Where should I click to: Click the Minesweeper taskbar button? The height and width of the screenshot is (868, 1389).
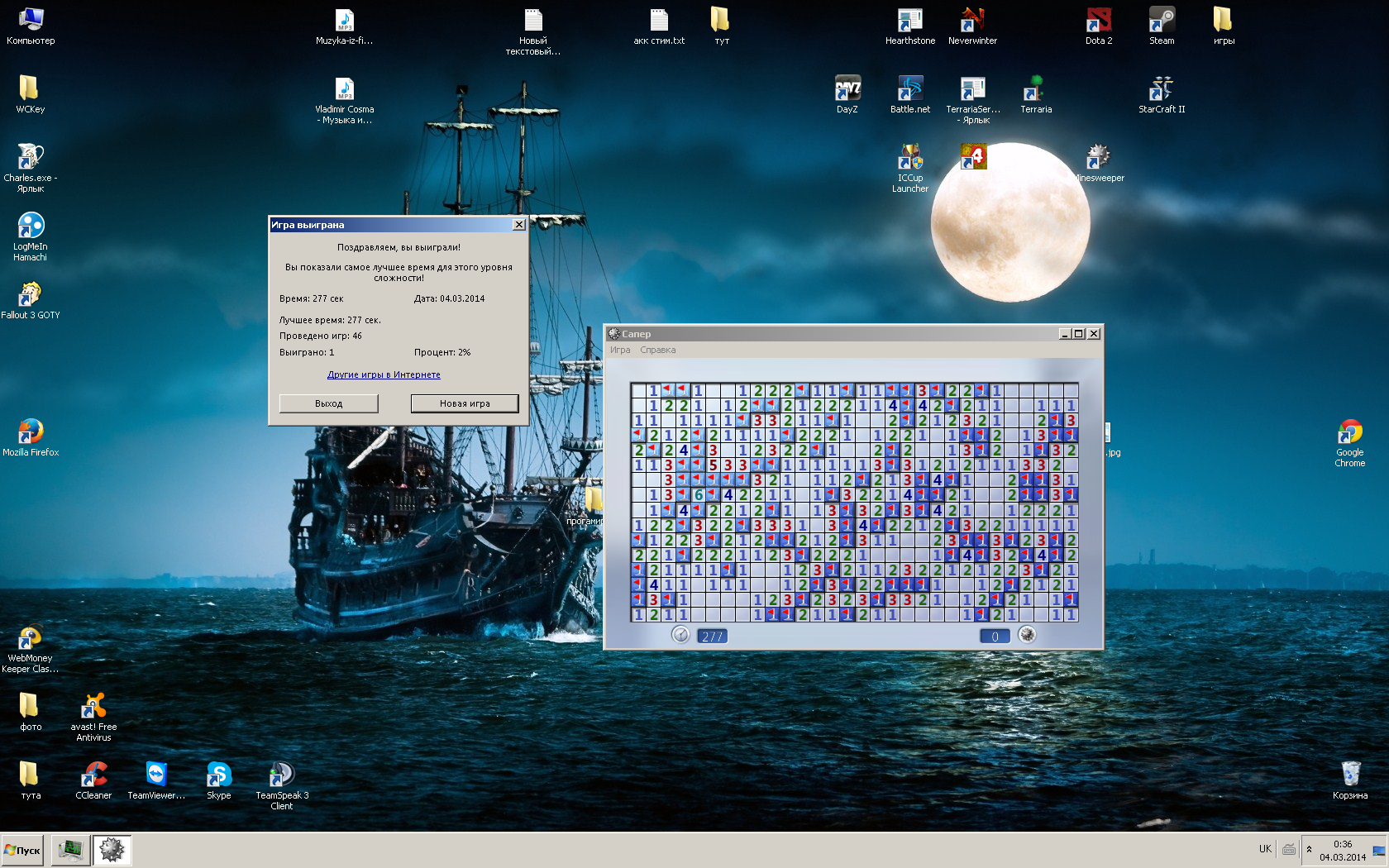[112, 850]
